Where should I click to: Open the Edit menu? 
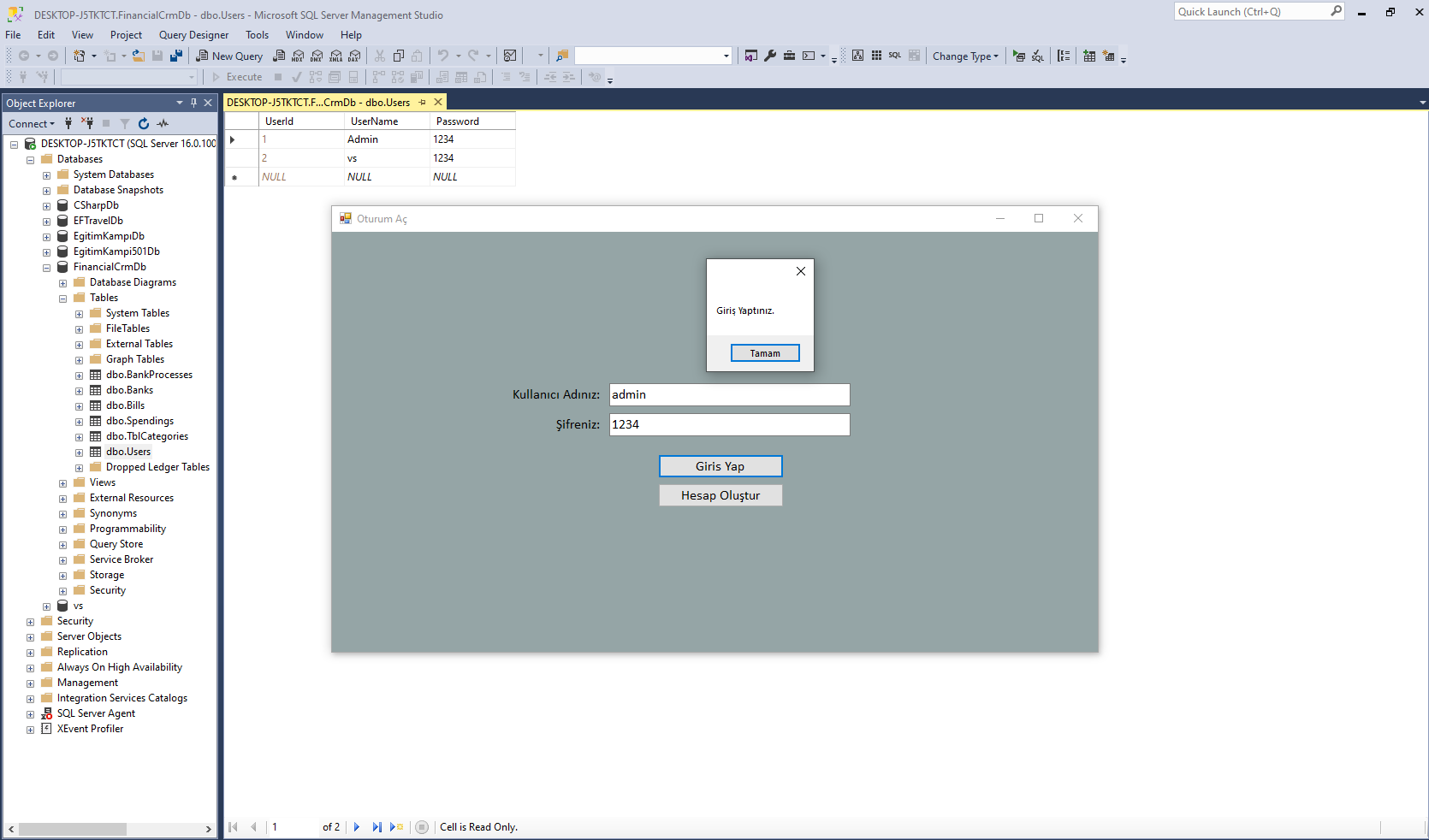coord(46,35)
